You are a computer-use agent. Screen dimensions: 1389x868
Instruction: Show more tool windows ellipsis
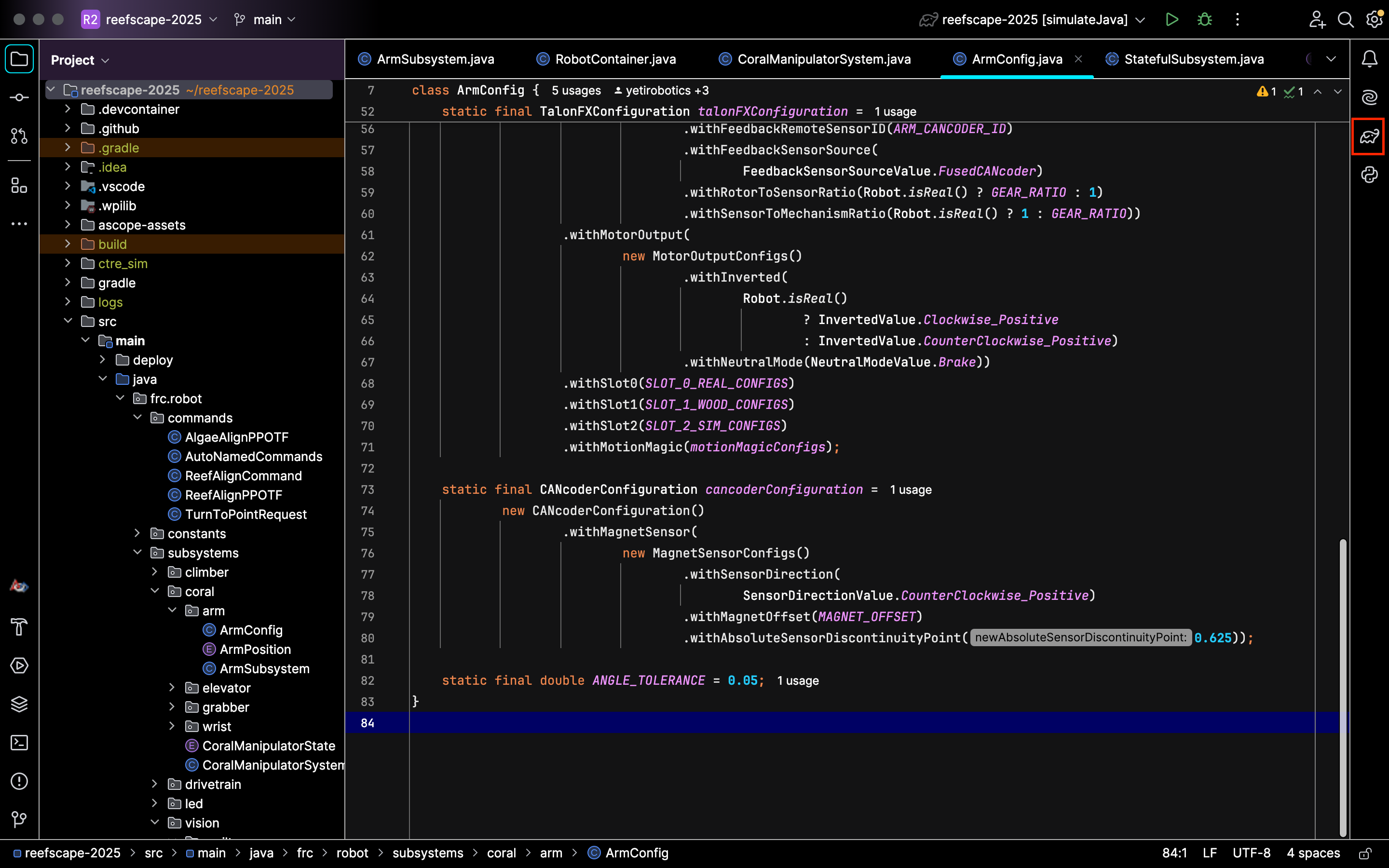point(19,224)
